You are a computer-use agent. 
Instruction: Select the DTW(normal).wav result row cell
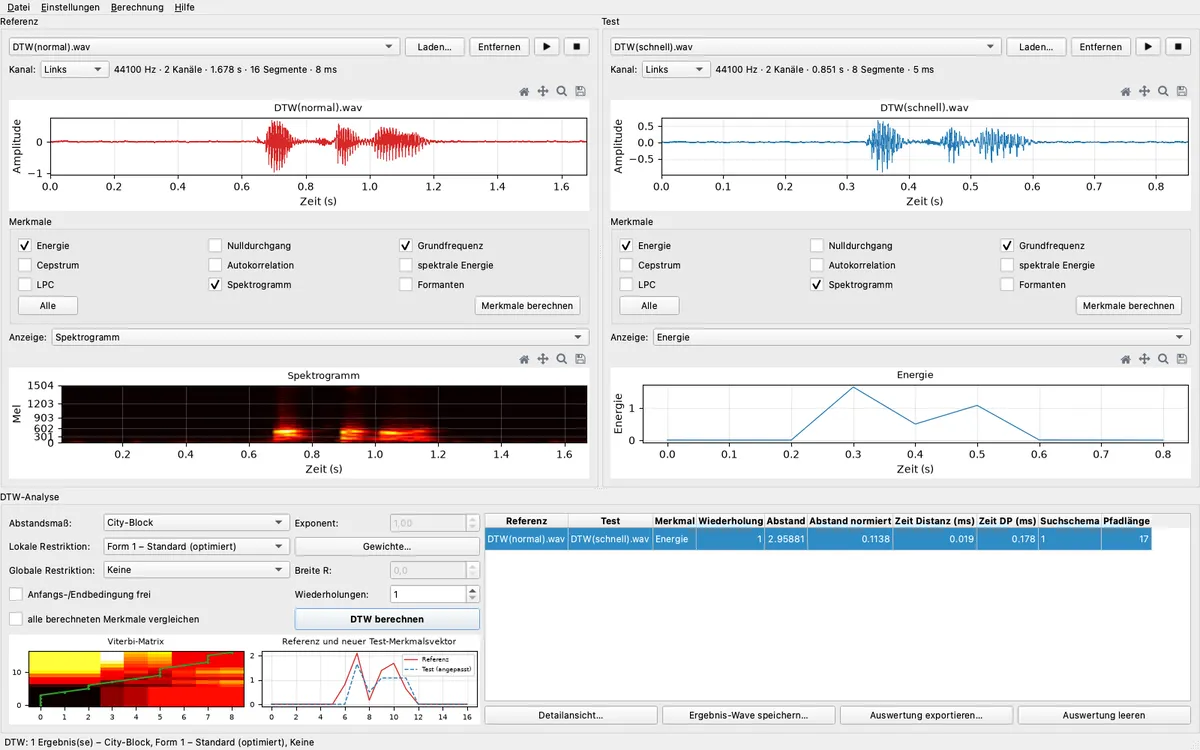coord(526,539)
